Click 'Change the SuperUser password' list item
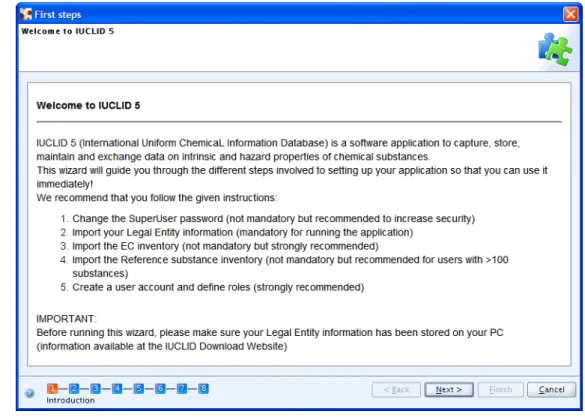The image size is (585, 417). point(273,219)
